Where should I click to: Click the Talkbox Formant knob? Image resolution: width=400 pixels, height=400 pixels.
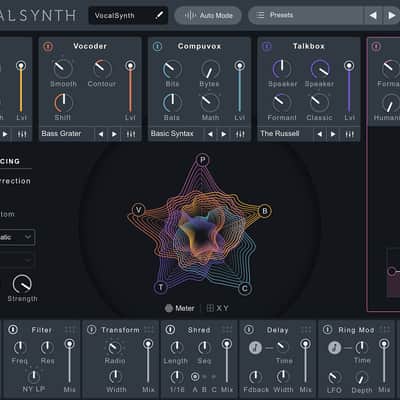pos(282,103)
